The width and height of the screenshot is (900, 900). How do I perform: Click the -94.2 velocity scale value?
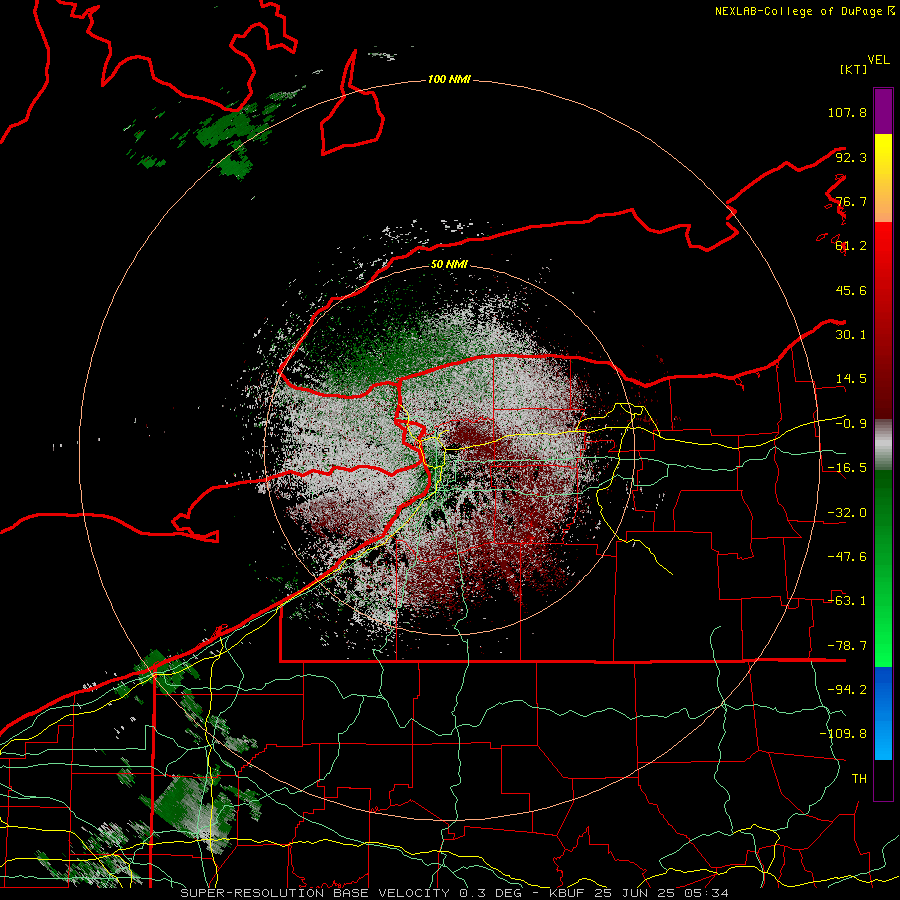pyautogui.click(x=847, y=689)
